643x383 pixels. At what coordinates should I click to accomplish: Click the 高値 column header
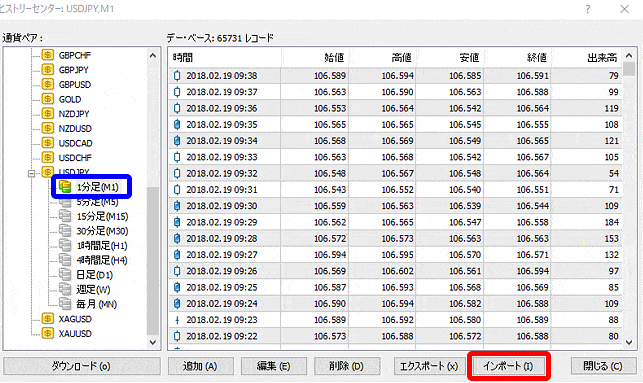[x=382, y=58]
